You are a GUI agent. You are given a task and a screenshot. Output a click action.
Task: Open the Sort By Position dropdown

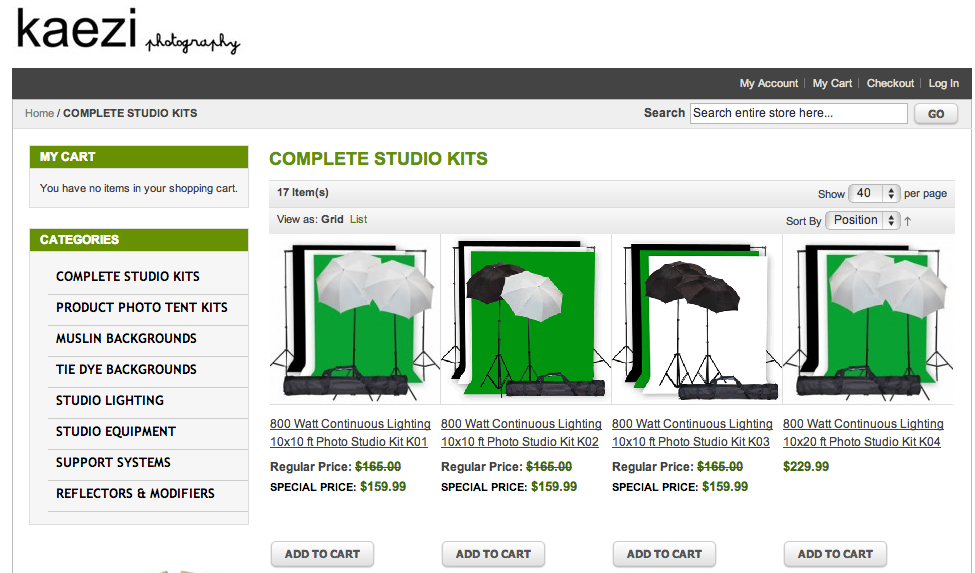(x=862, y=220)
